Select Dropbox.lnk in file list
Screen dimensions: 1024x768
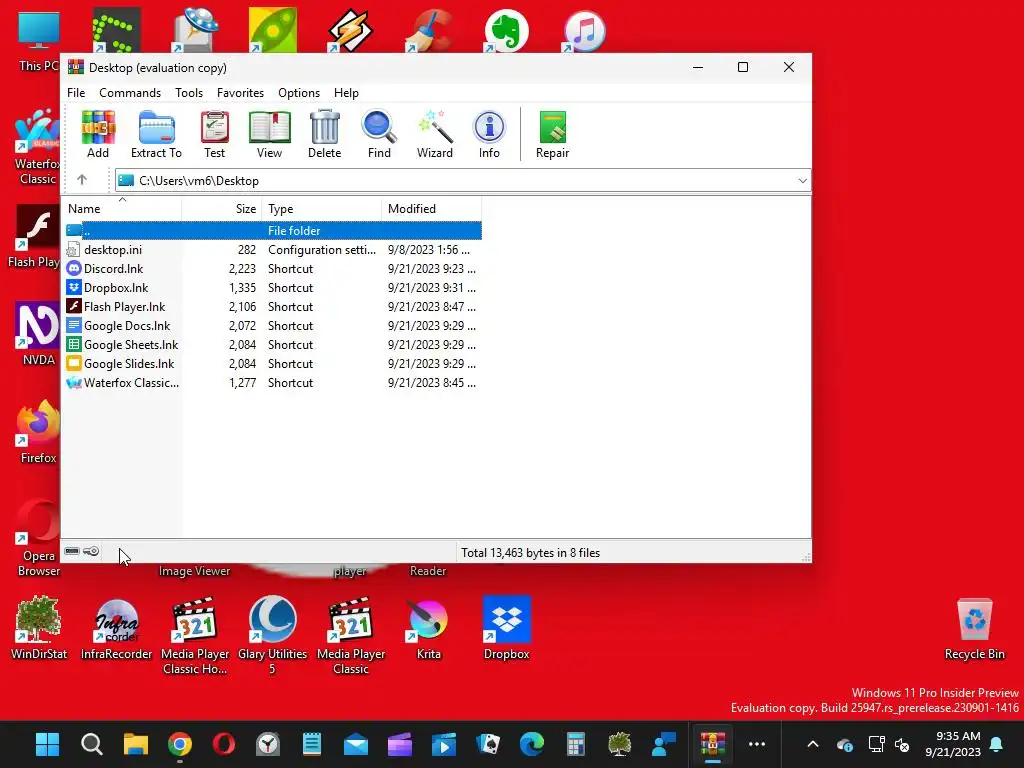272,287
